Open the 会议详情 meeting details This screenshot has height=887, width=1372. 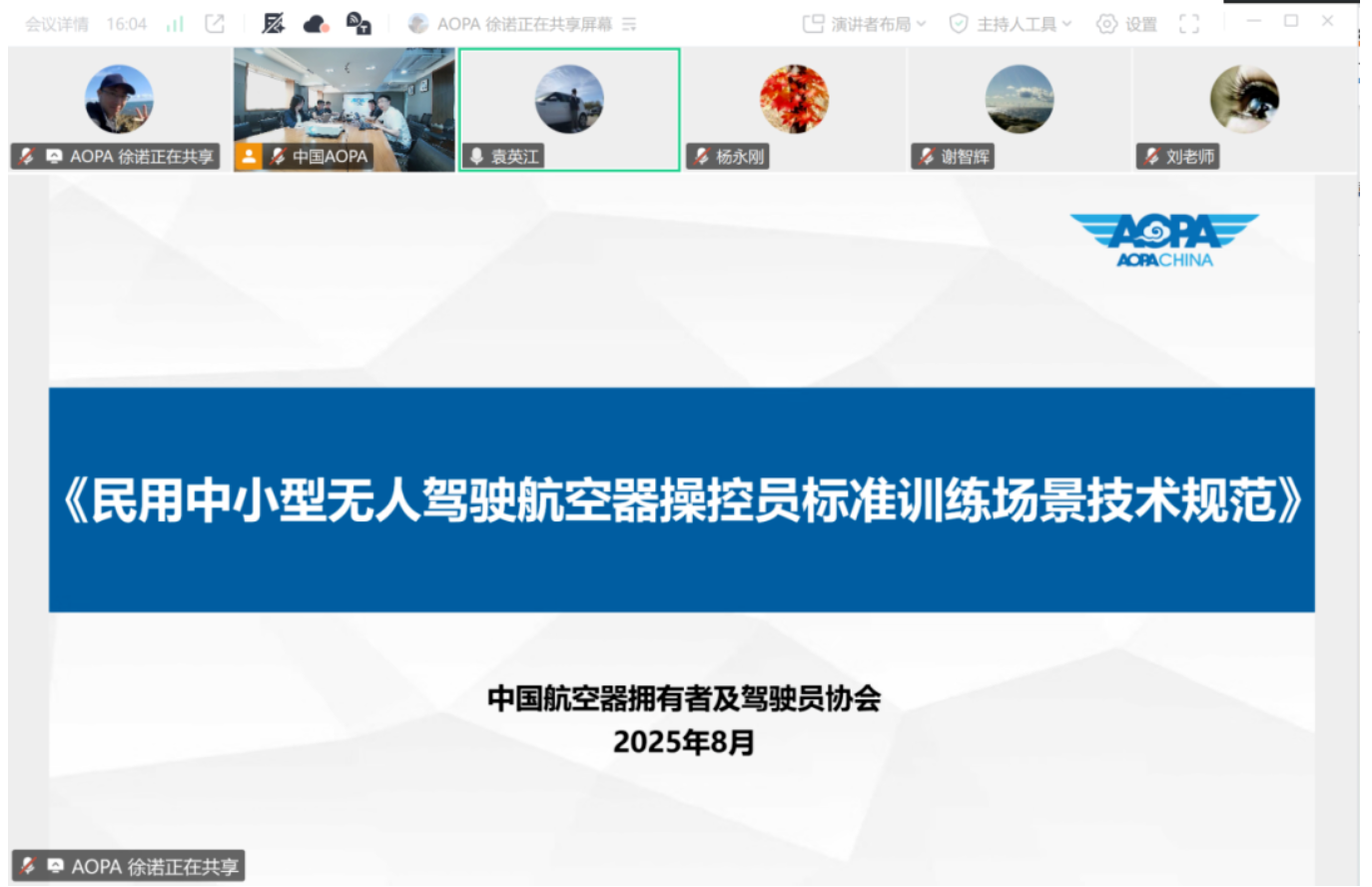pos(57,24)
